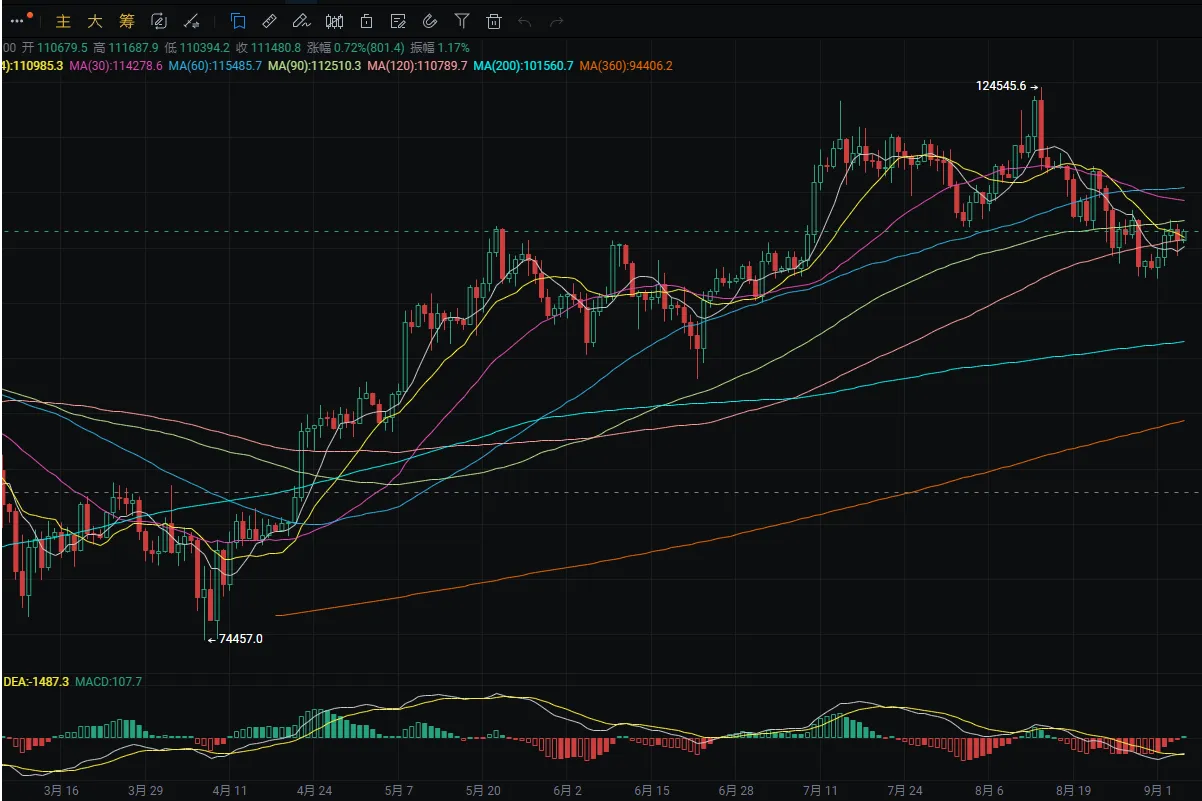This screenshot has height=801, width=1202.
Task: Click the 3月 29 date label
Action: 145,791
